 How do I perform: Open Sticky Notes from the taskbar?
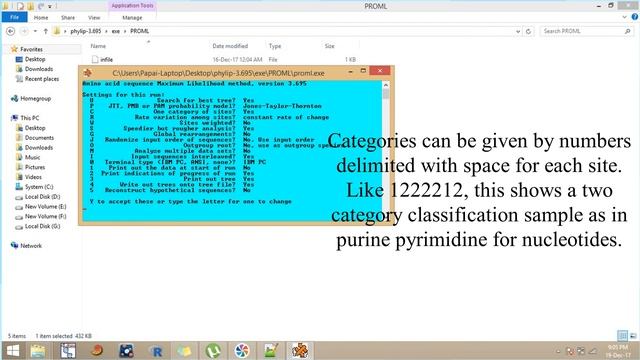click(184, 351)
